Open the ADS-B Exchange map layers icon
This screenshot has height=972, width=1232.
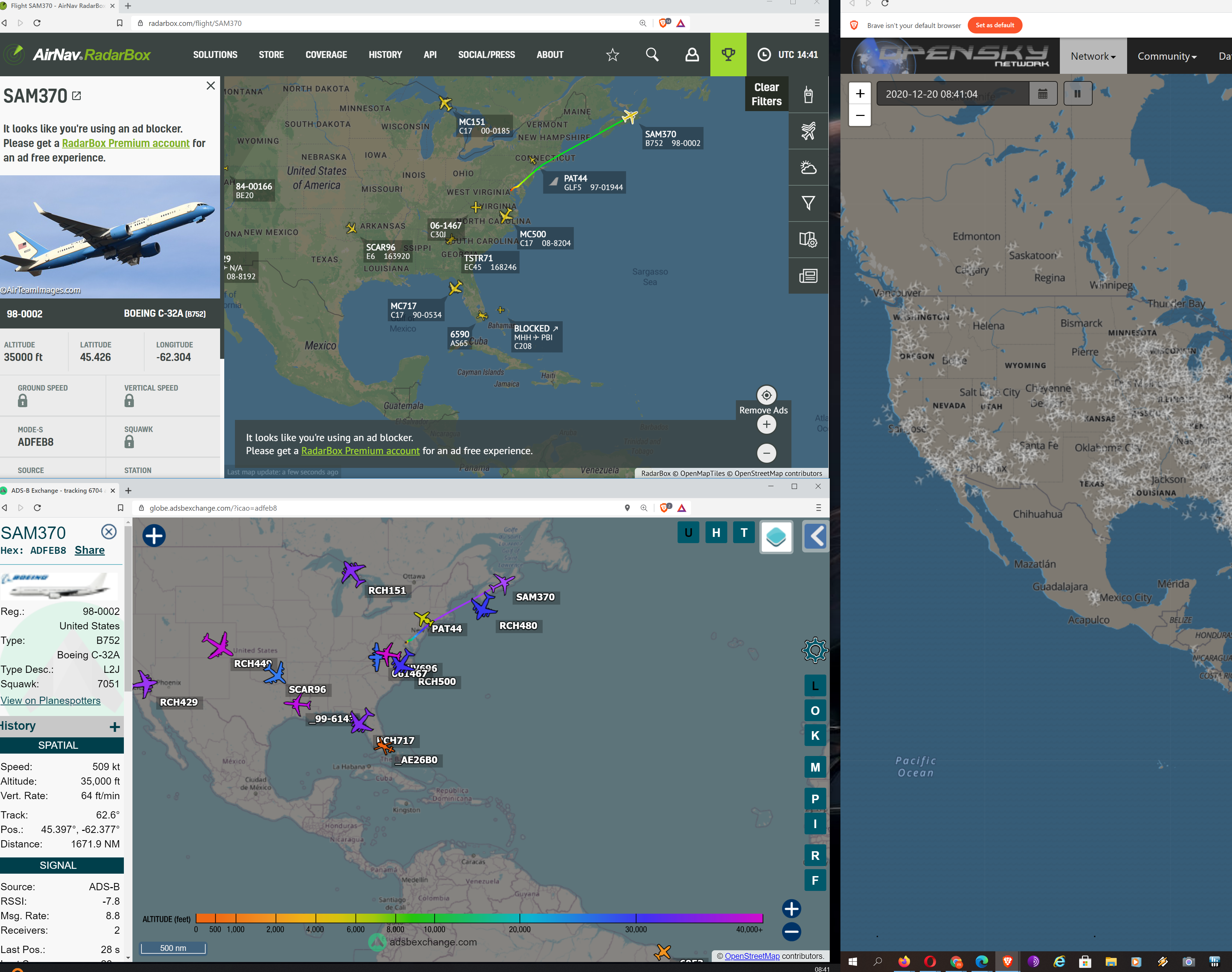tap(776, 537)
